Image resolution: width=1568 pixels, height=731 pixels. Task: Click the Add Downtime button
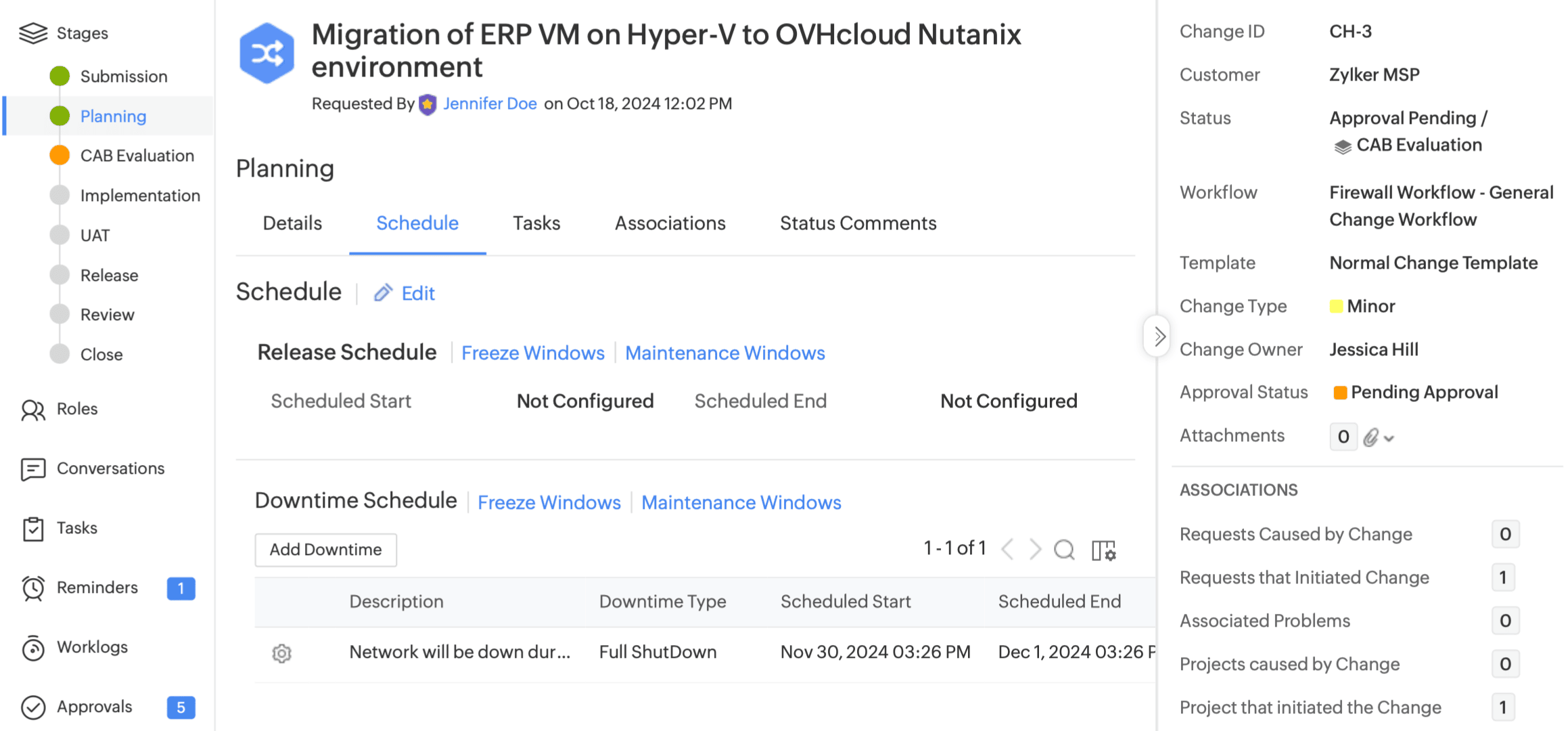pyautogui.click(x=325, y=550)
